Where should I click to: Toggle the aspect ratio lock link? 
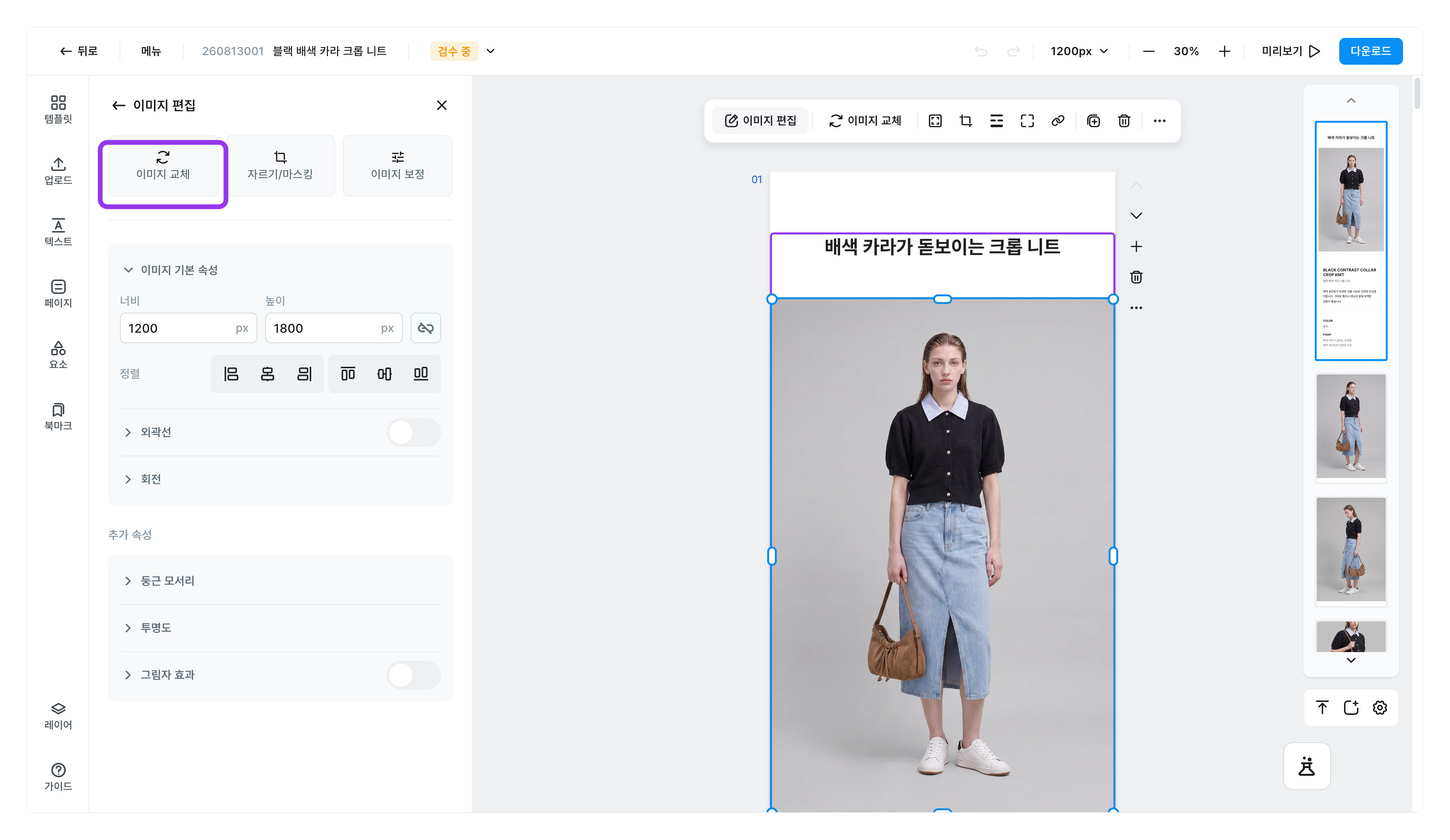[x=425, y=328]
